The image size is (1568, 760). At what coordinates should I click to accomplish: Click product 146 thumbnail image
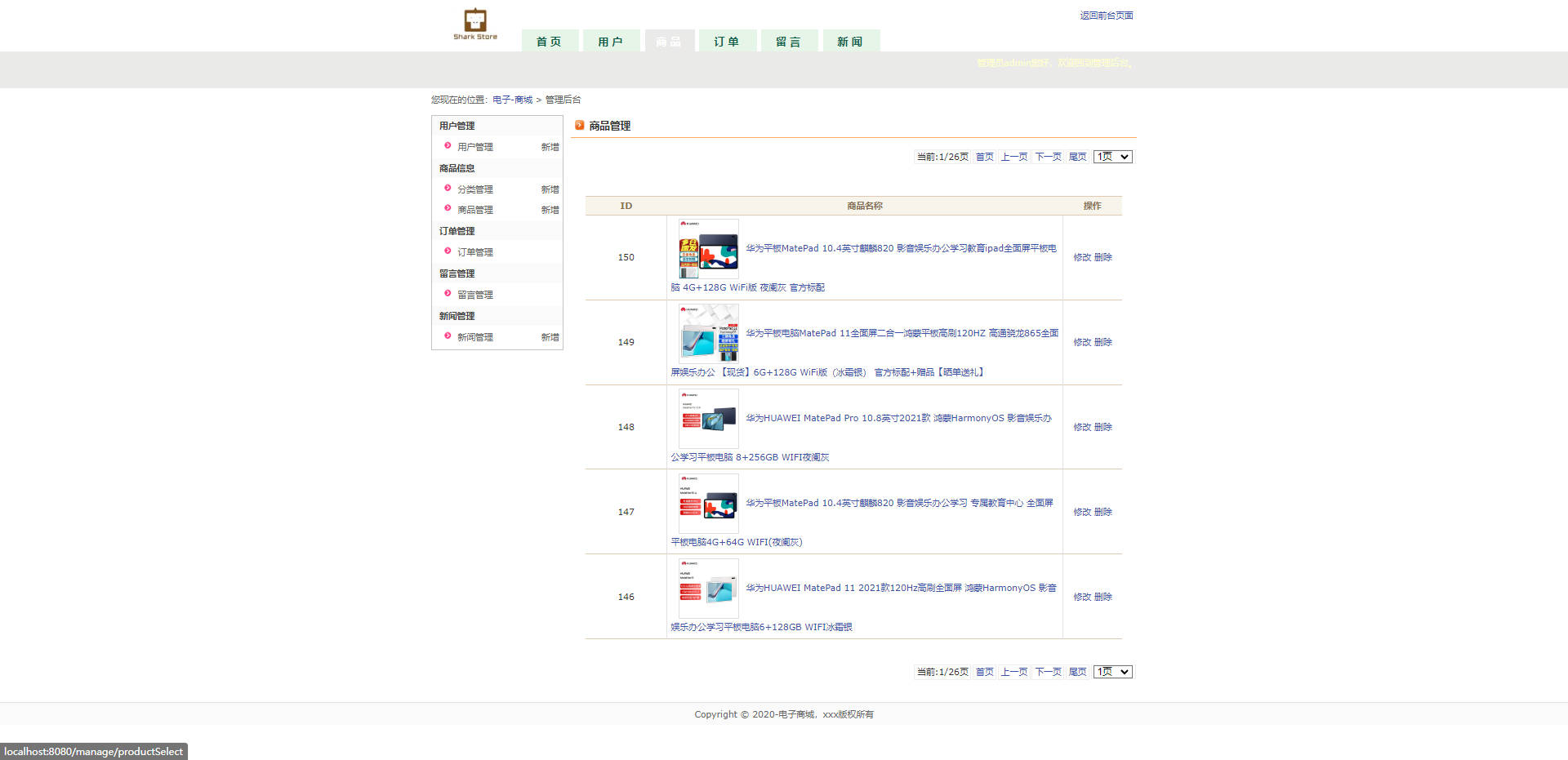[709, 589]
